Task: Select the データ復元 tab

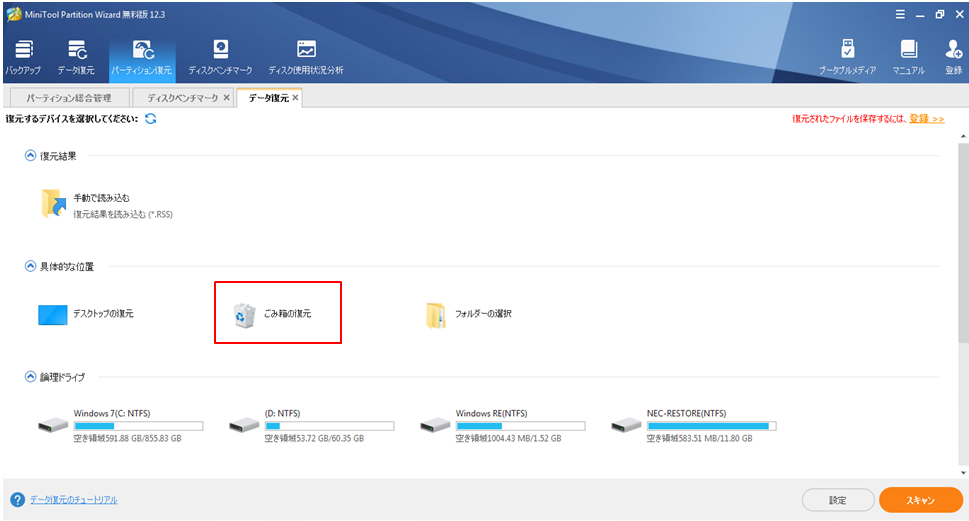Action: tap(268, 98)
